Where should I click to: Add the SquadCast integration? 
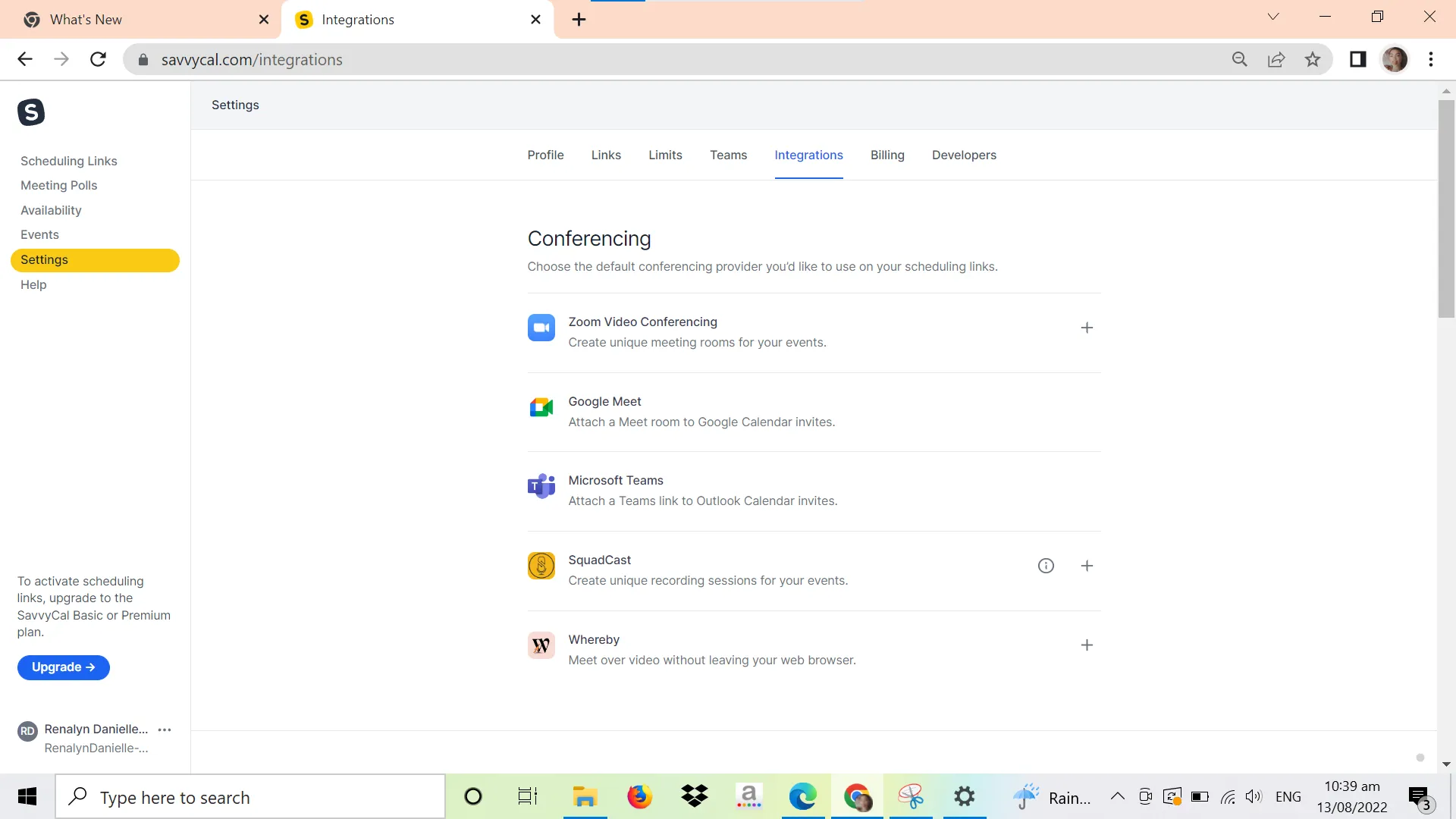pos(1087,566)
